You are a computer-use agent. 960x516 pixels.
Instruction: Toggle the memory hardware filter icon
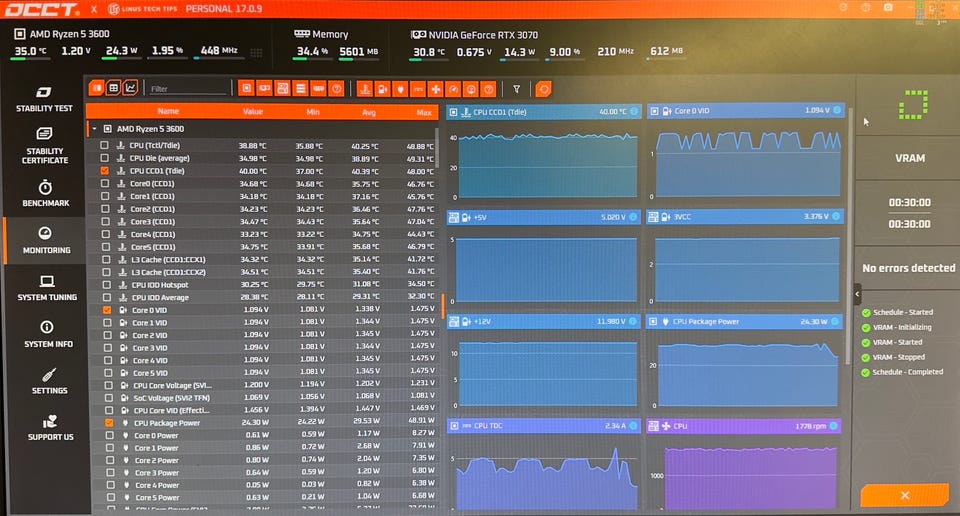pos(318,89)
